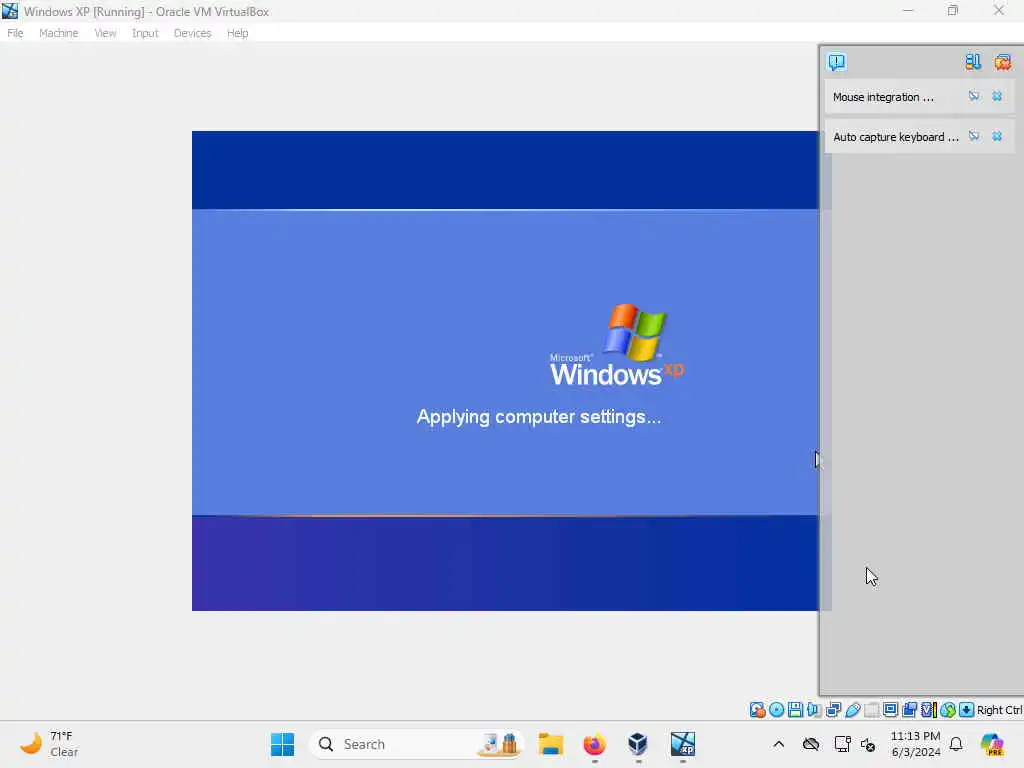Click the USB devices status icon
This screenshot has width=1024, height=768.
coord(852,710)
